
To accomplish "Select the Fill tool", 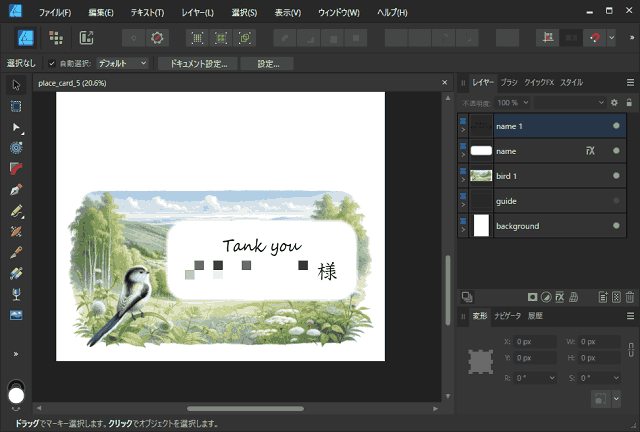I will pos(16,273).
